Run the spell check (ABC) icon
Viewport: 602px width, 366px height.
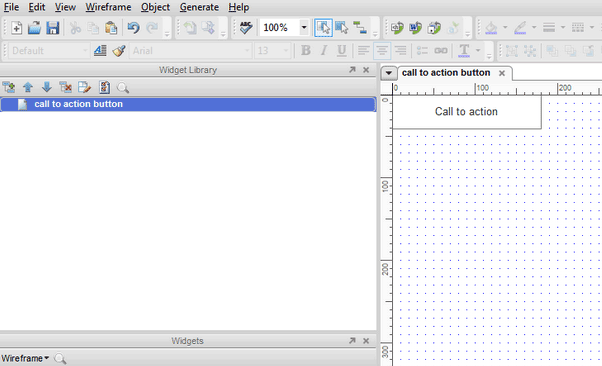click(246, 28)
